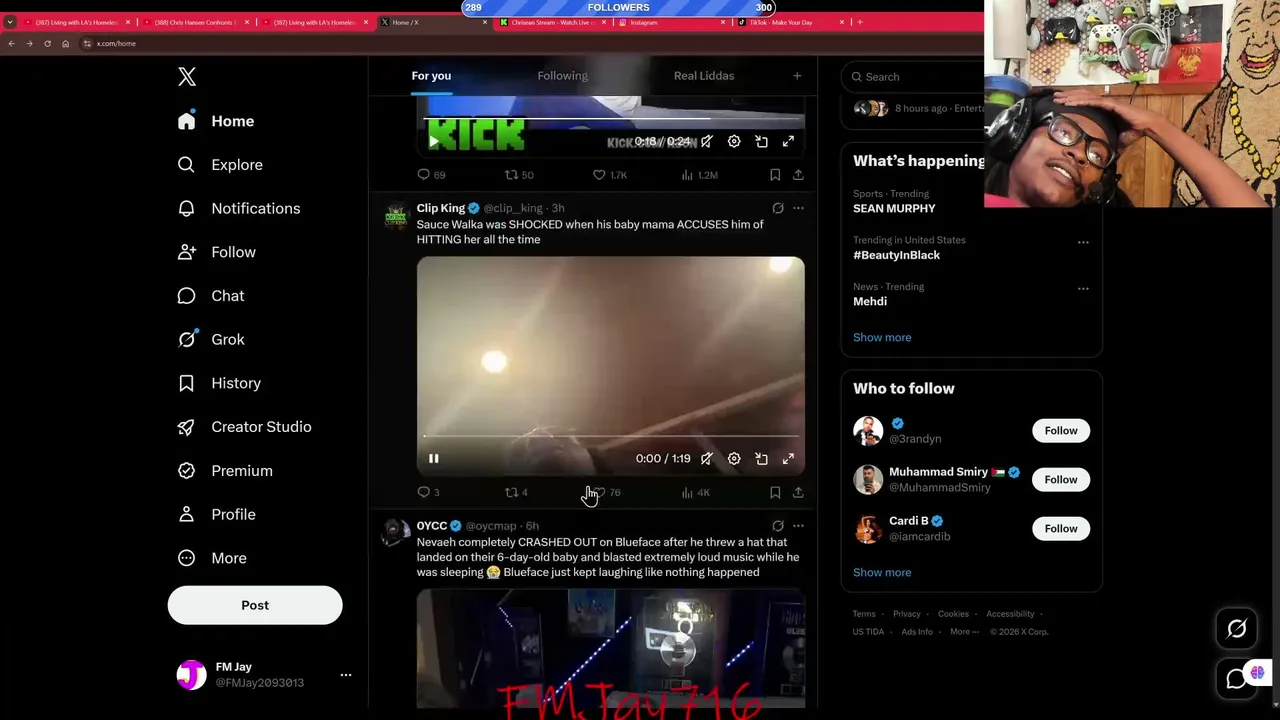This screenshot has width=1280, height=720.
Task: Open the browser tab search dropdown
Action: [10, 22]
